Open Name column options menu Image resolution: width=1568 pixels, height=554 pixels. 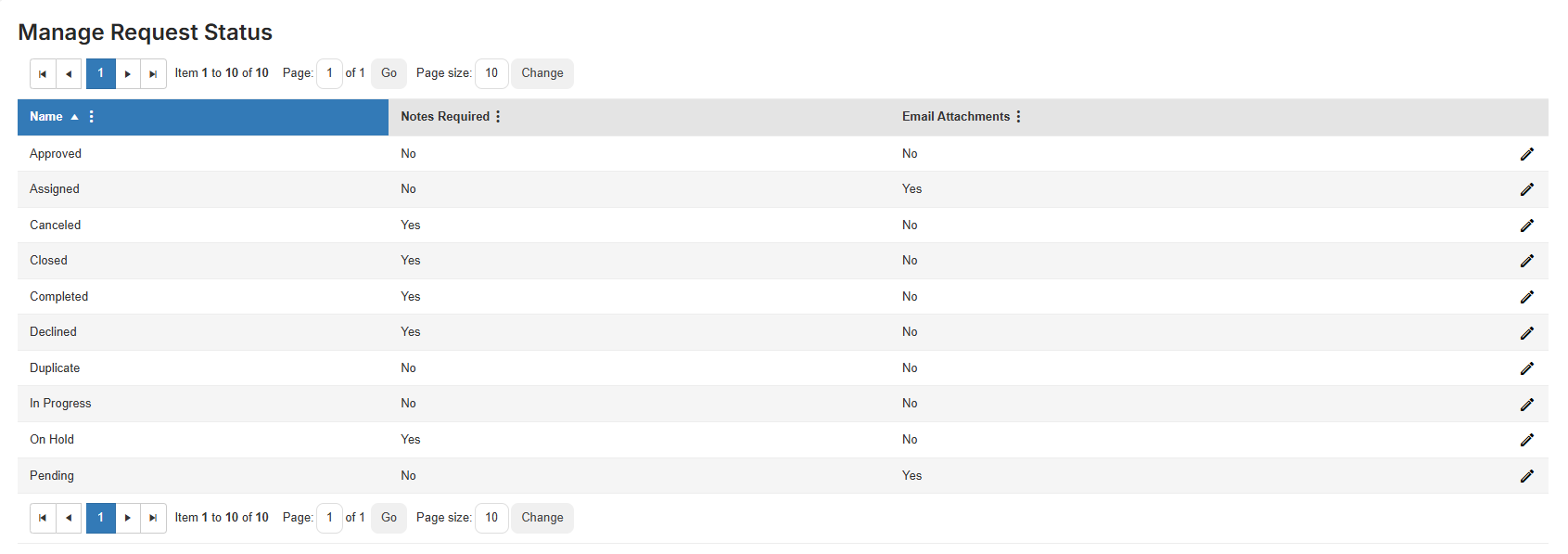click(x=91, y=117)
